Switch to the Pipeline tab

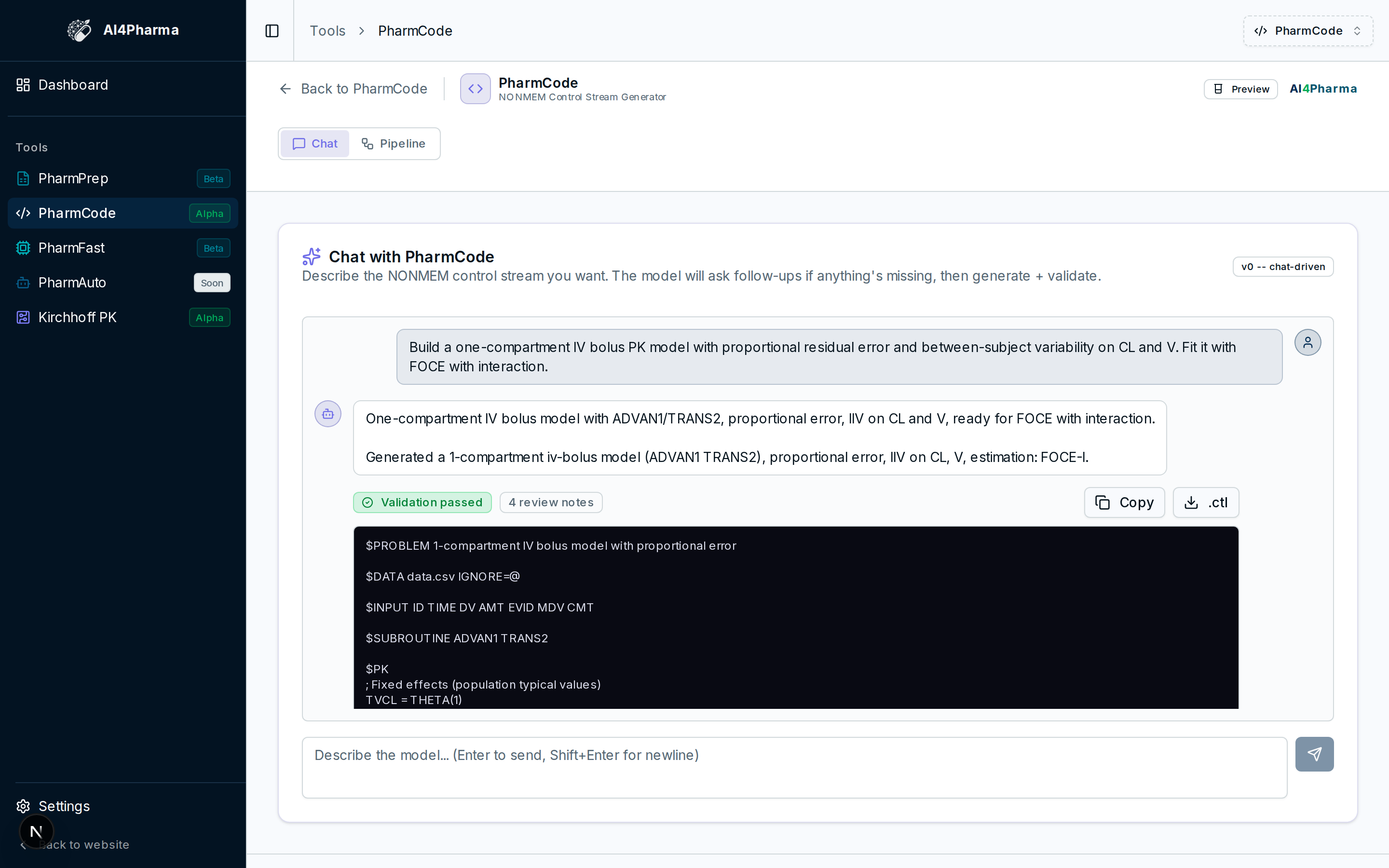(x=393, y=144)
